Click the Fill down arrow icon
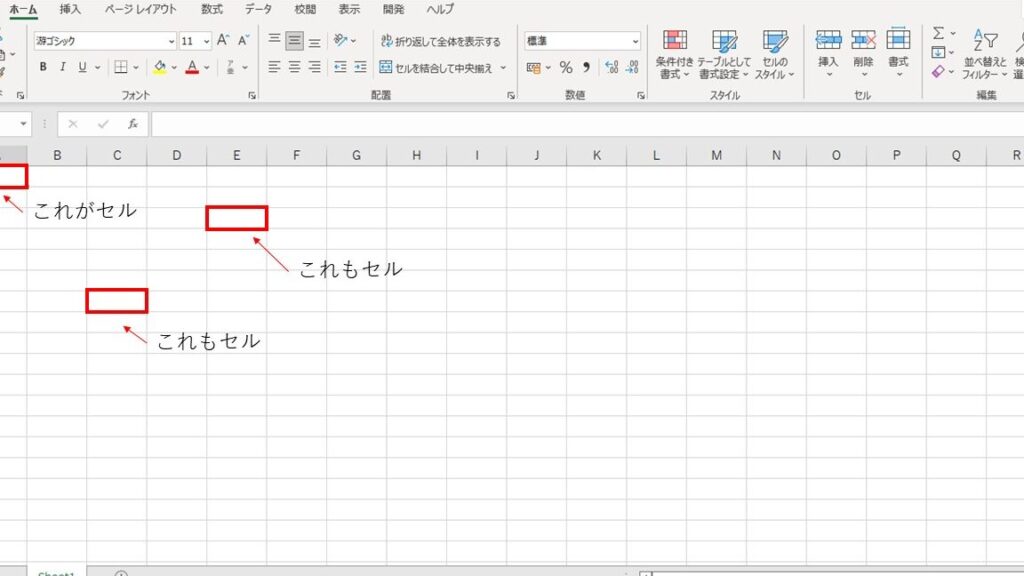This screenshot has height=576, width=1024. click(938, 52)
